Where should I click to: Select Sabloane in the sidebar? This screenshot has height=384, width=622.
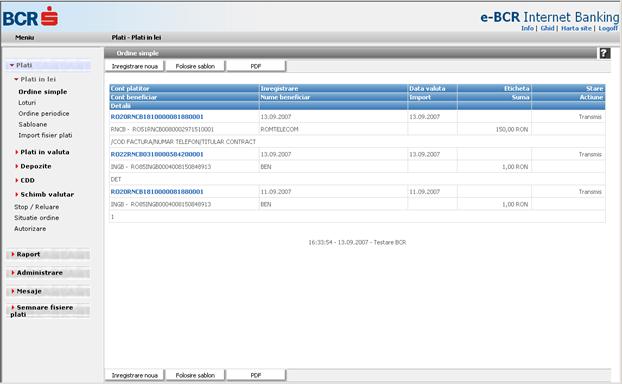33,125
